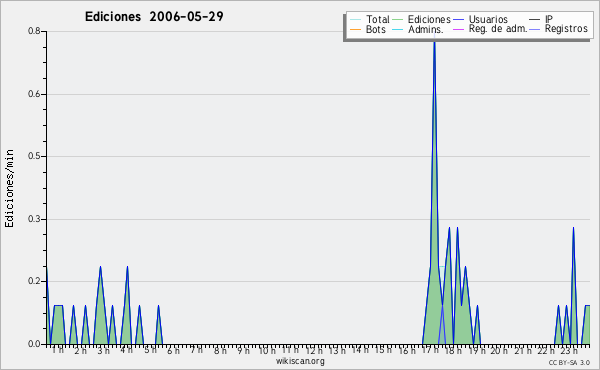The image size is (600, 370).
Task: Click the 0.3 y-axis value
Action: pyautogui.click(x=34, y=219)
